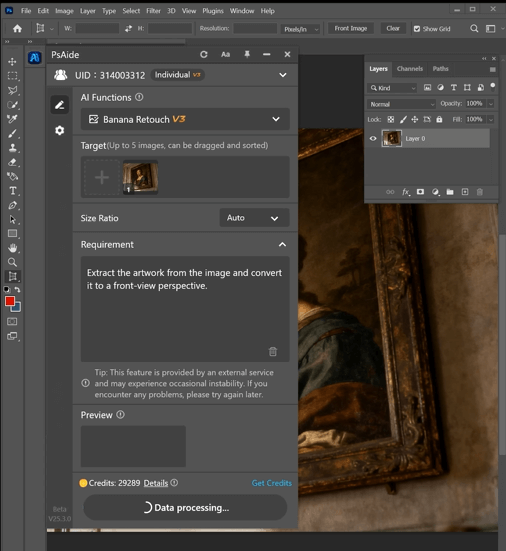Open the Plugins menu
506x551 pixels.
(x=213, y=11)
